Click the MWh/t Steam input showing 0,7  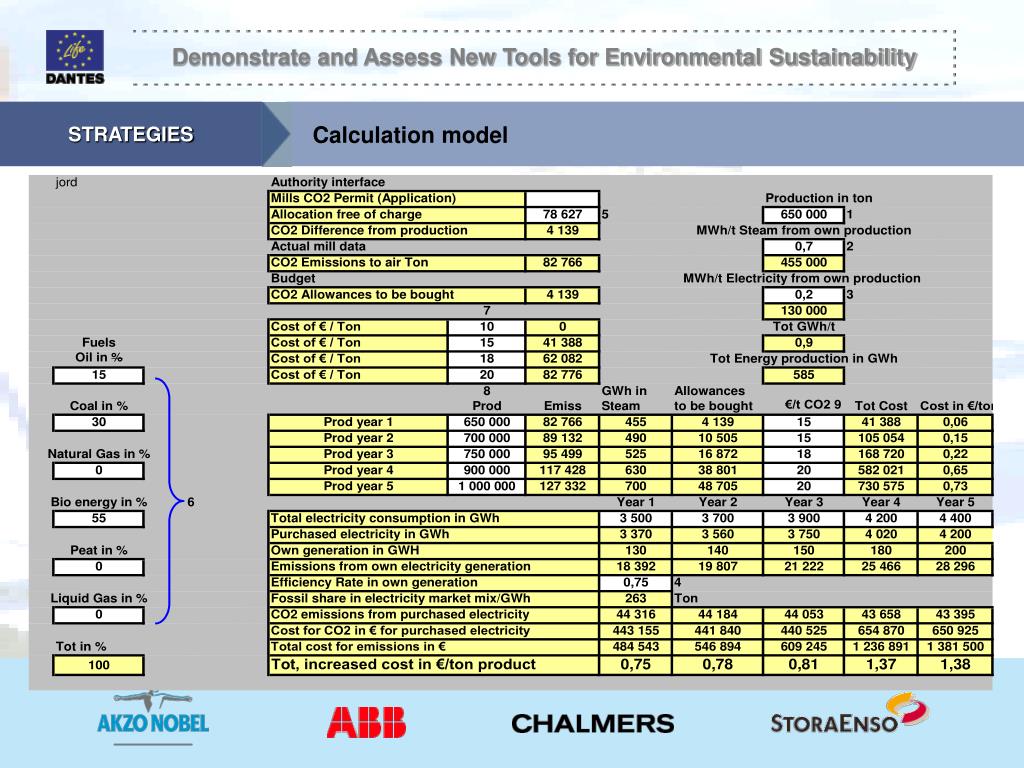pyautogui.click(x=803, y=246)
